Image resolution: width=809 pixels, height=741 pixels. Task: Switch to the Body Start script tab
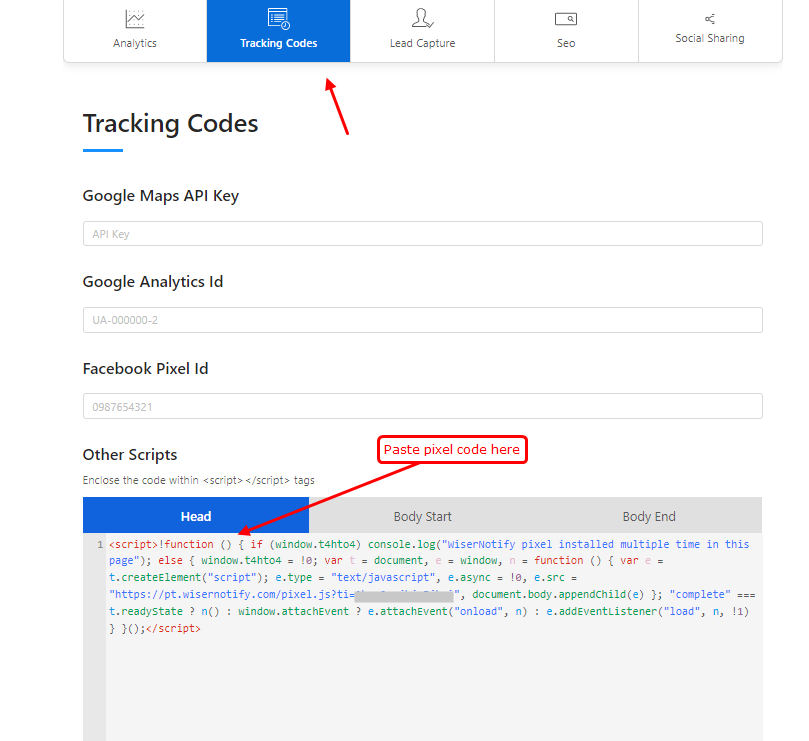[x=422, y=516]
